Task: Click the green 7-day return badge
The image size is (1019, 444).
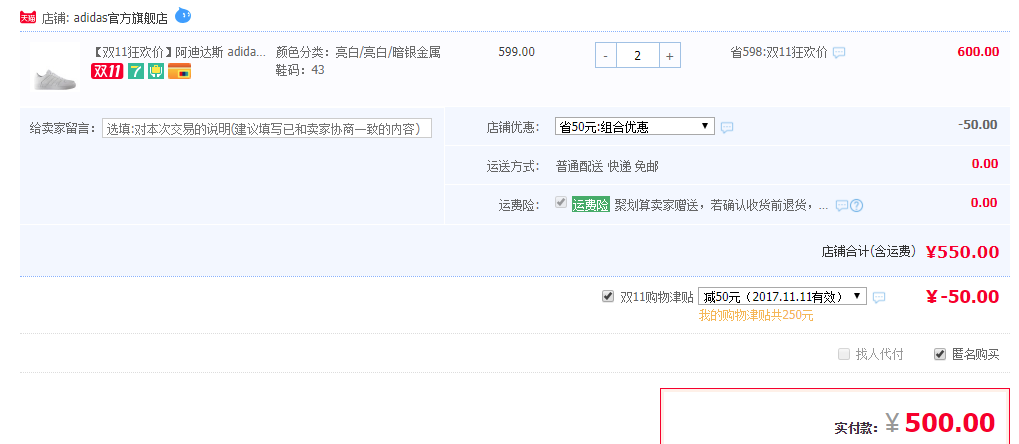Action: pyautogui.click(x=136, y=72)
